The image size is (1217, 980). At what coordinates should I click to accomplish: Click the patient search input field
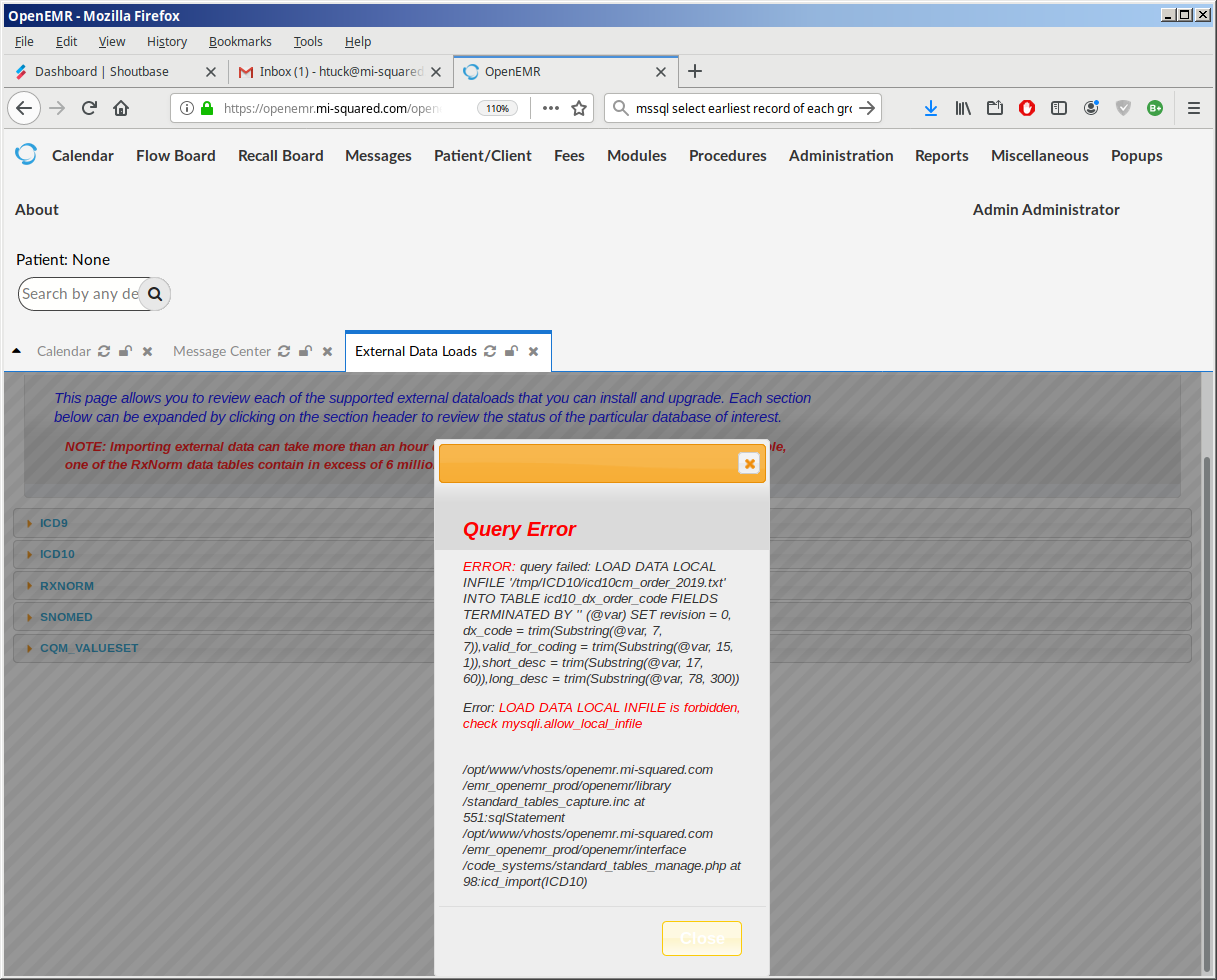point(80,294)
